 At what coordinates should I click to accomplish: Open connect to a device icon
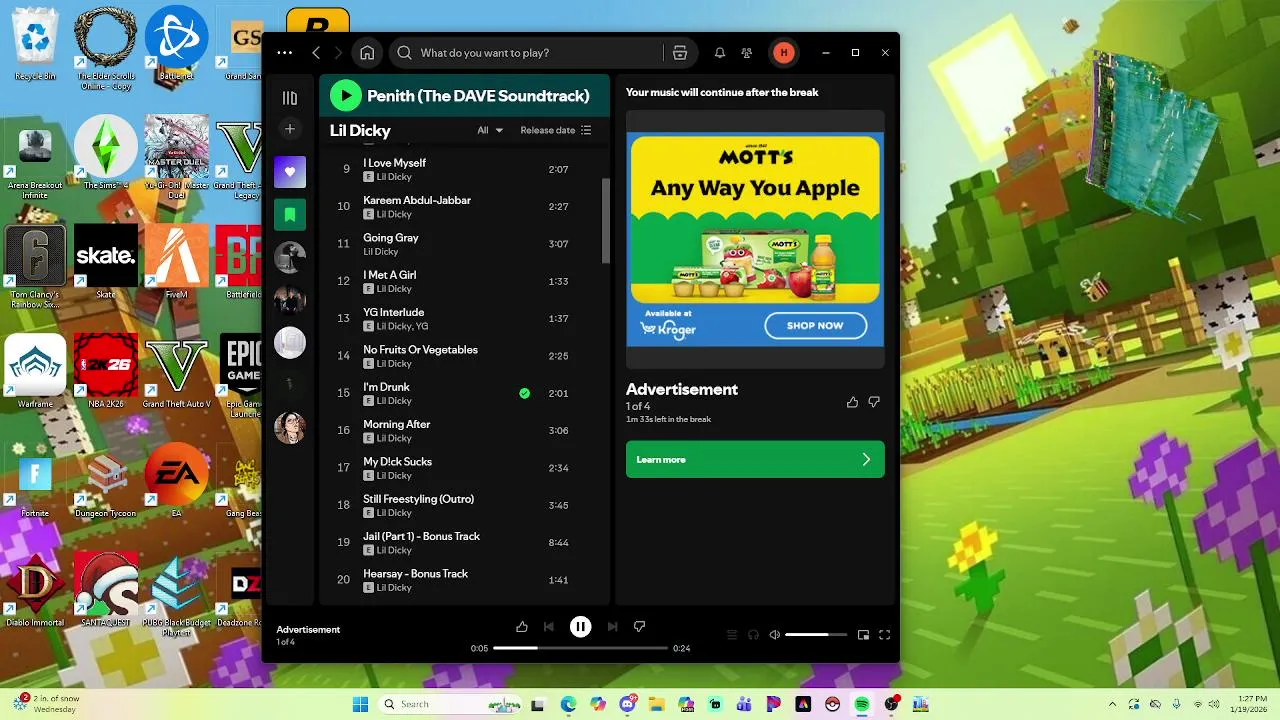[753, 635]
